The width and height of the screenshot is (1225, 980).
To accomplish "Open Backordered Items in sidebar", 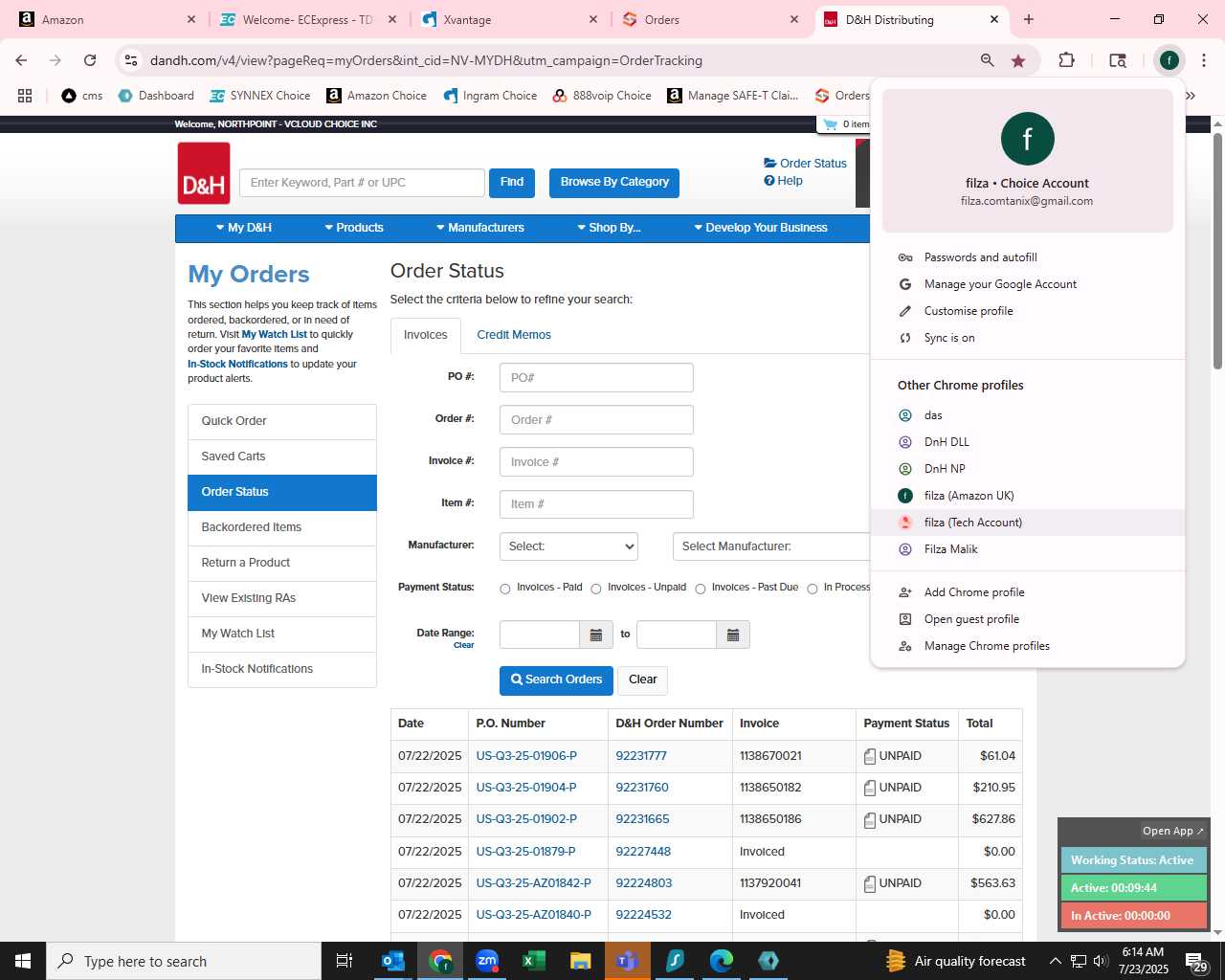I will point(282,527).
